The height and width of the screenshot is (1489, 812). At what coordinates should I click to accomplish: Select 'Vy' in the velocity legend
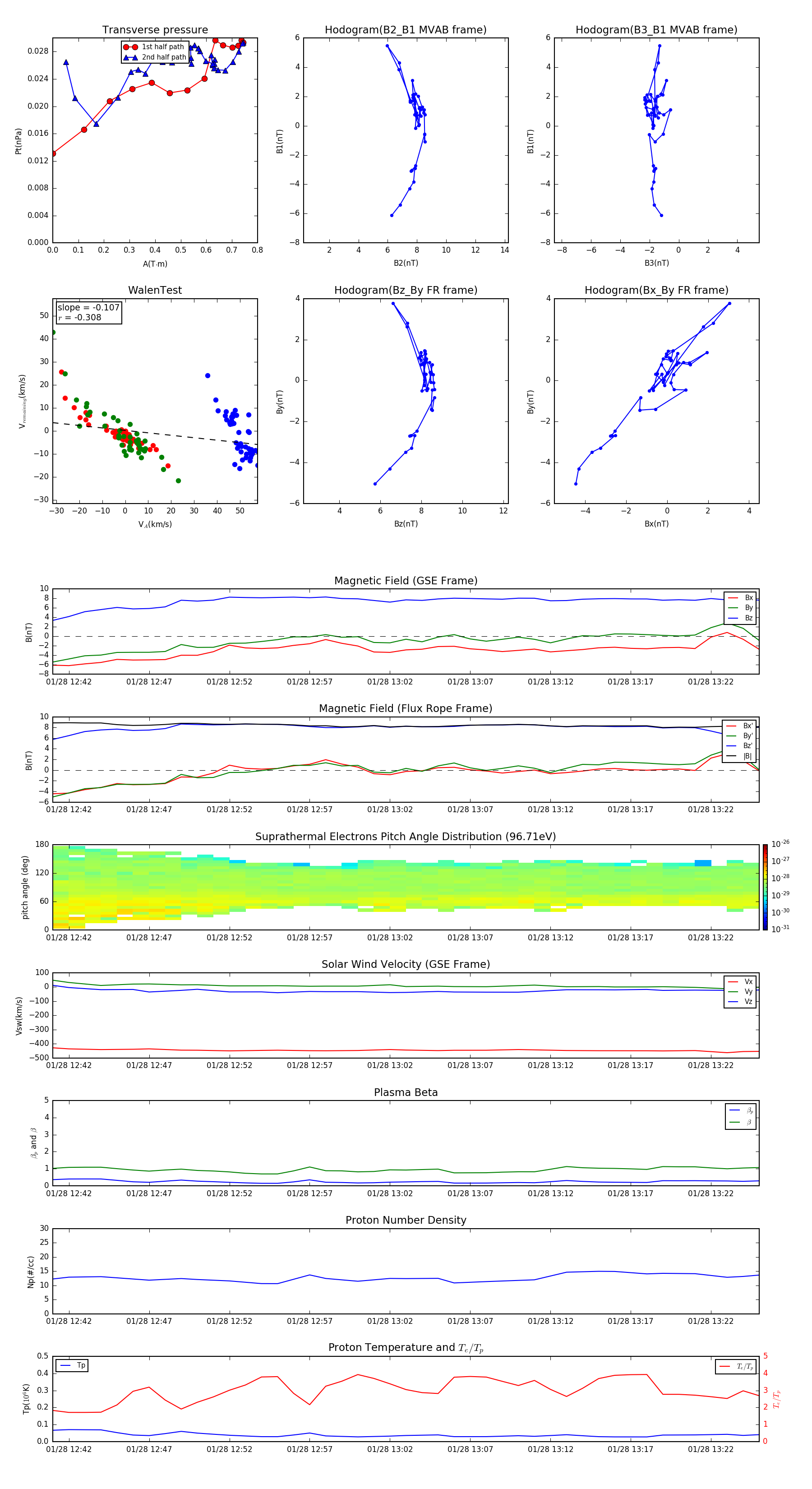click(740, 991)
